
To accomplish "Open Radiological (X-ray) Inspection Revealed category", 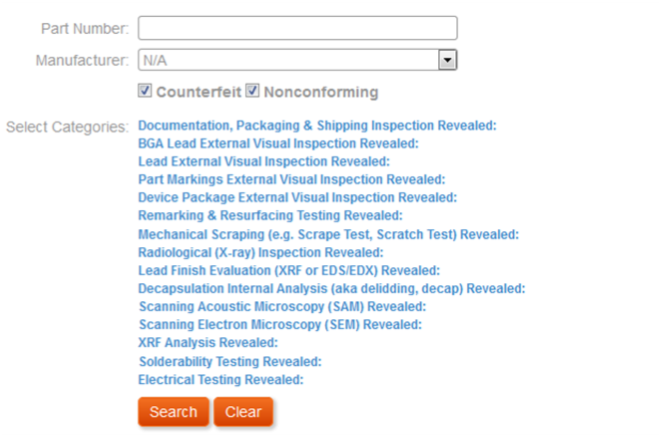I will pyautogui.click(x=261, y=252).
